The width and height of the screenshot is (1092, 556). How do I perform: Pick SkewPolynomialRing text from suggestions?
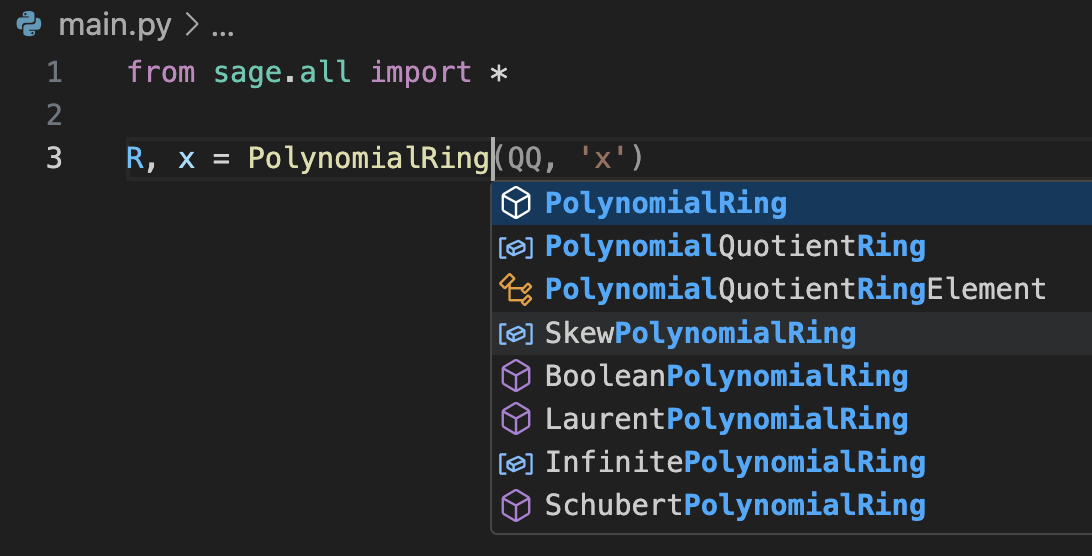(701, 333)
